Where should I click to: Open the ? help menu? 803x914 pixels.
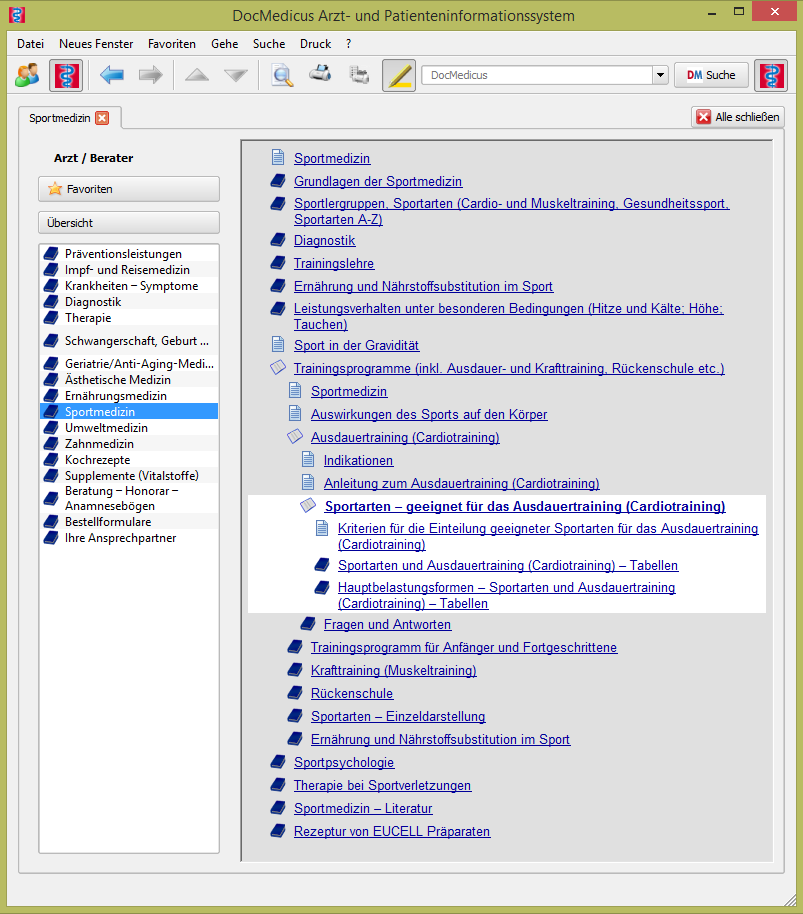[348, 44]
